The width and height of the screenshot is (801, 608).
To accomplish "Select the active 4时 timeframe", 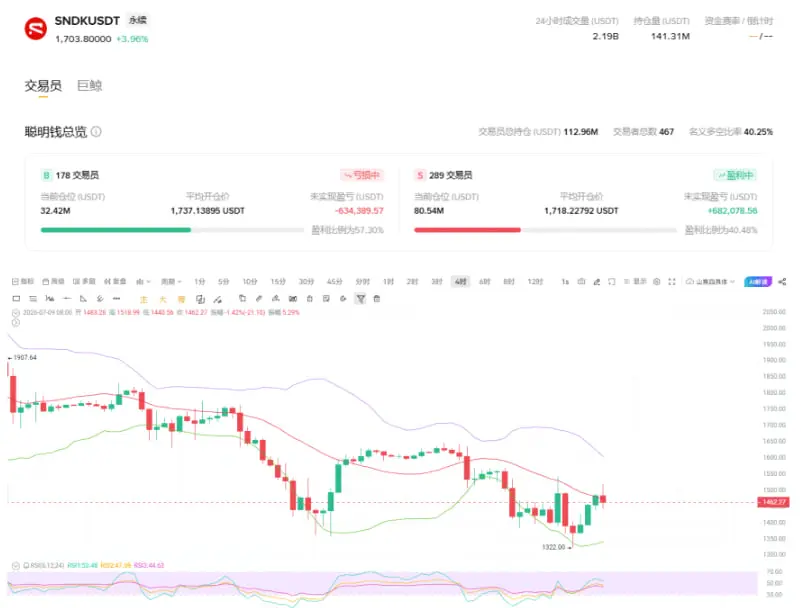I will (461, 282).
